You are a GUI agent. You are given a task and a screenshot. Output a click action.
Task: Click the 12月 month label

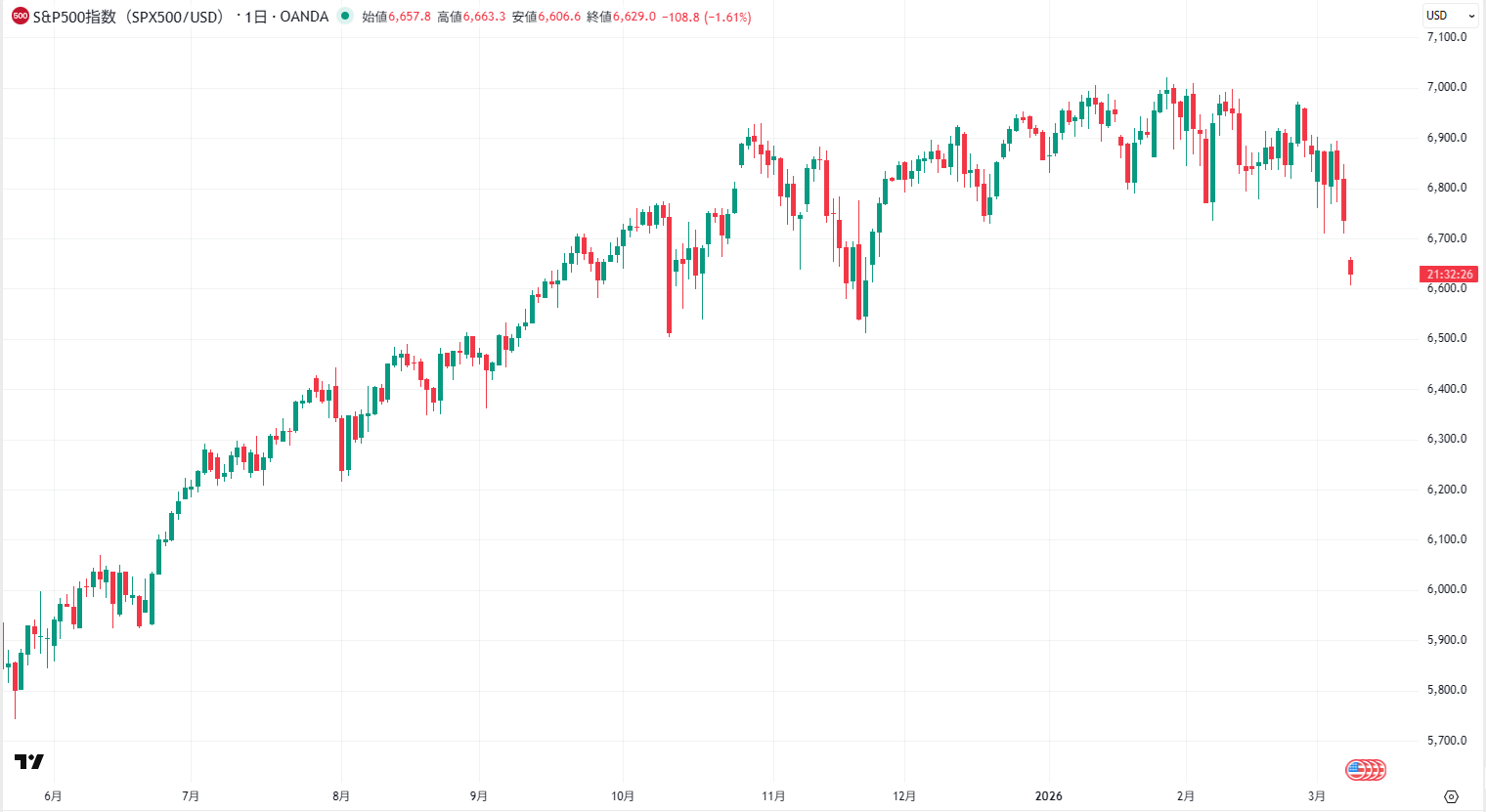coord(903,795)
